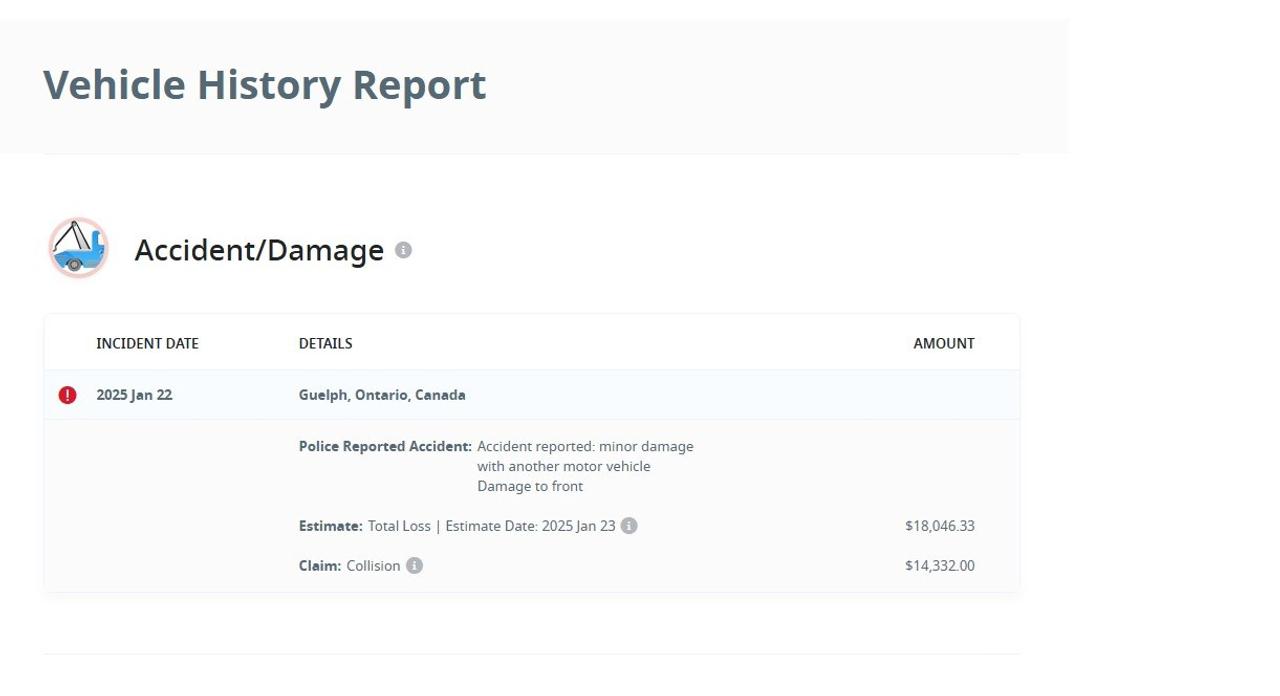
Task: Click the Vehicle History Report title
Action: click(265, 85)
